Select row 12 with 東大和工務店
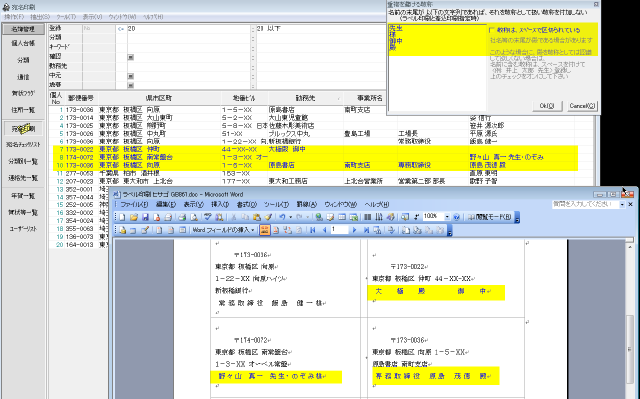The height and width of the screenshot is (399, 640). click(320, 181)
